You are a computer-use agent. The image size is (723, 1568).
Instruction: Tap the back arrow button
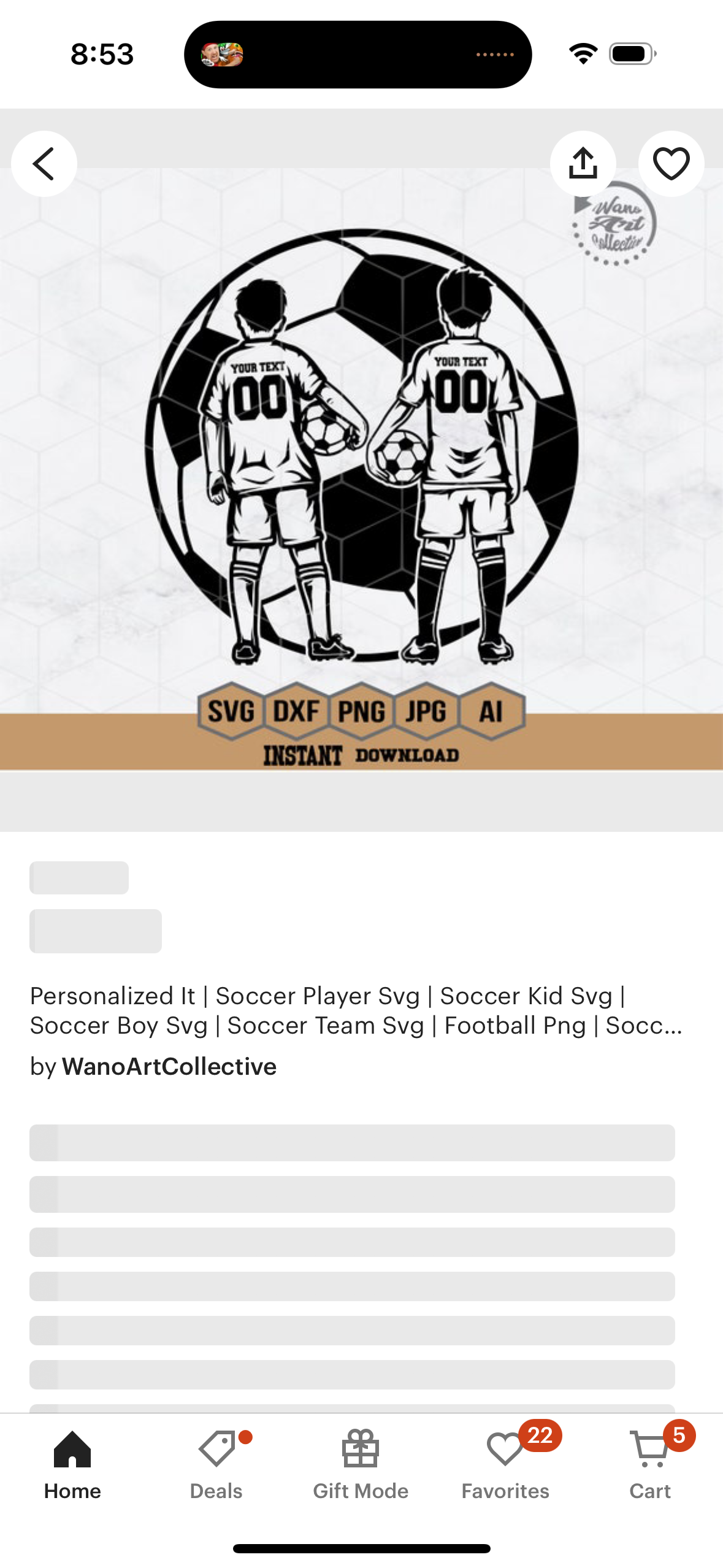click(x=44, y=164)
